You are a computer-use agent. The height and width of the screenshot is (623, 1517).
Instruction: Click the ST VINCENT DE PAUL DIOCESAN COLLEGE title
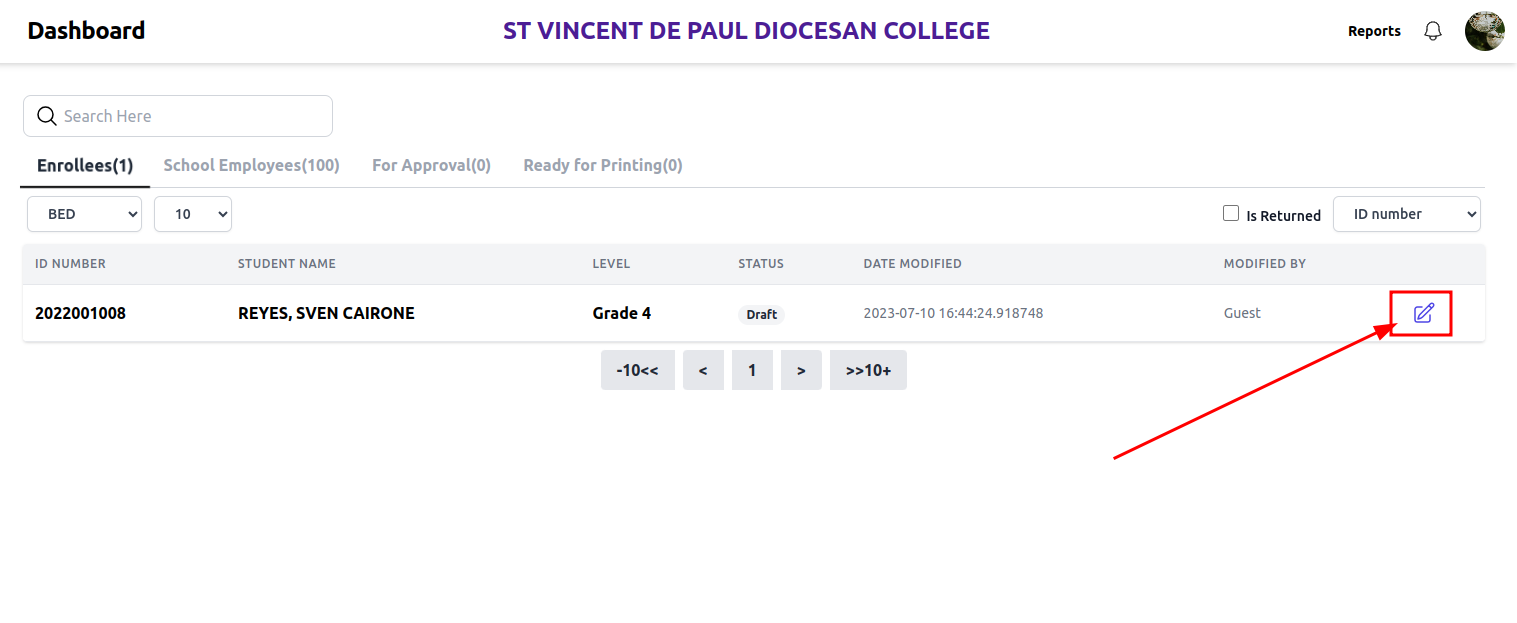tap(746, 31)
